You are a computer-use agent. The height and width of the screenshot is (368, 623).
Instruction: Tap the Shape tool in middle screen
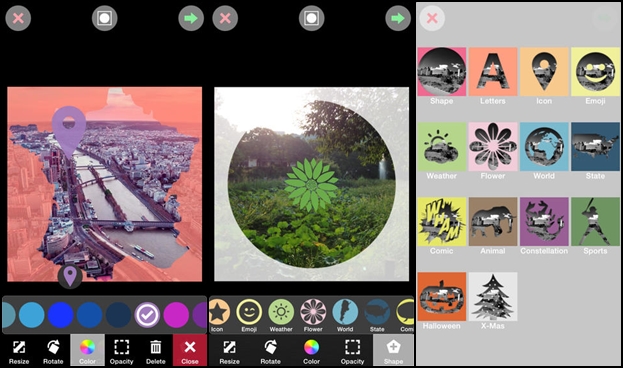[x=393, y=350]
